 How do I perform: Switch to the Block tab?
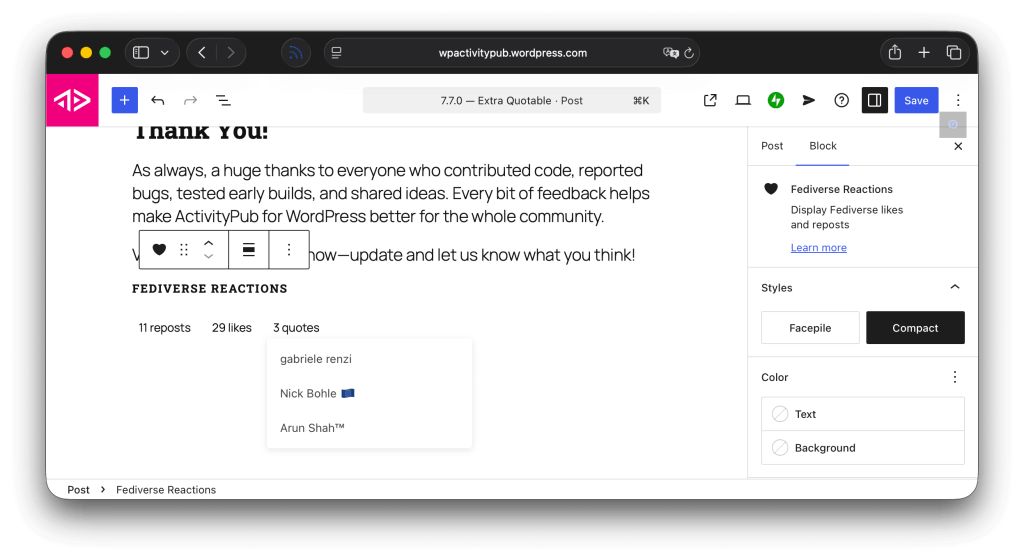click(x=823, y=146)
